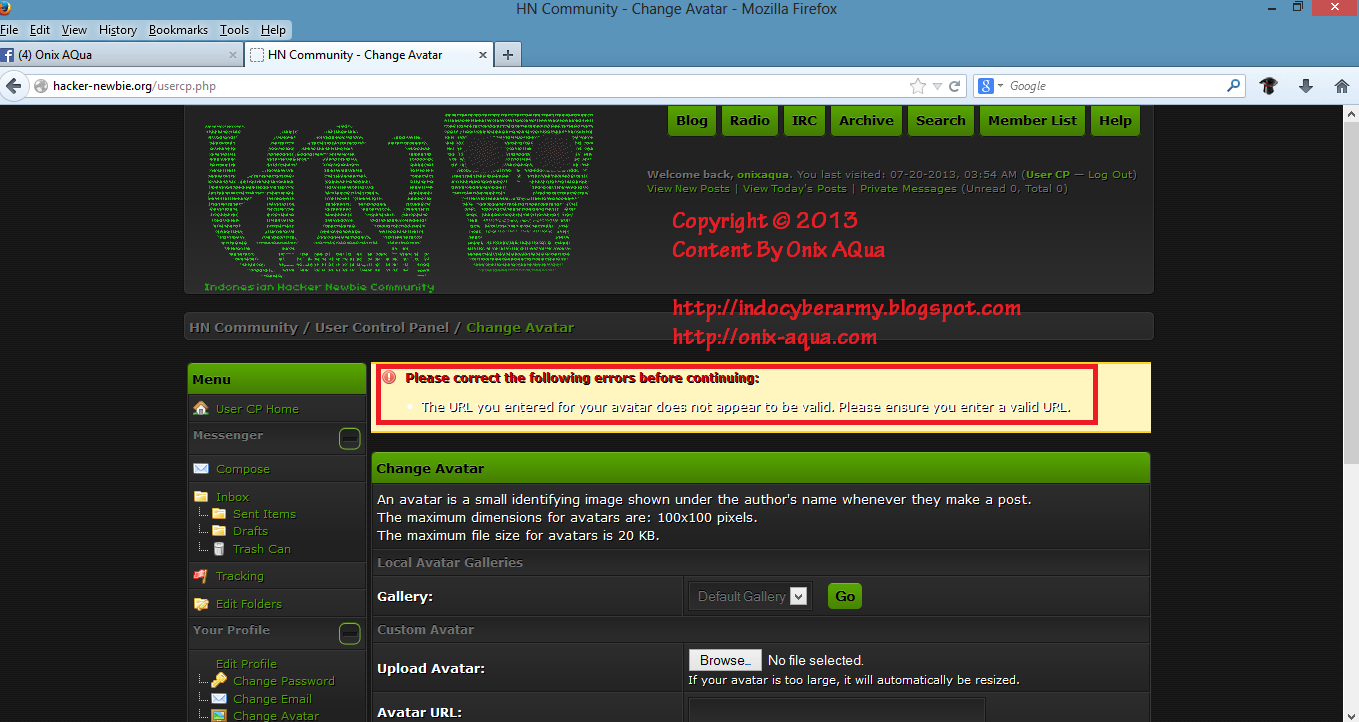This screenshot has width=1359, height=722.
Task: Click the User CP Home house icon
Action: pos(201,408)
